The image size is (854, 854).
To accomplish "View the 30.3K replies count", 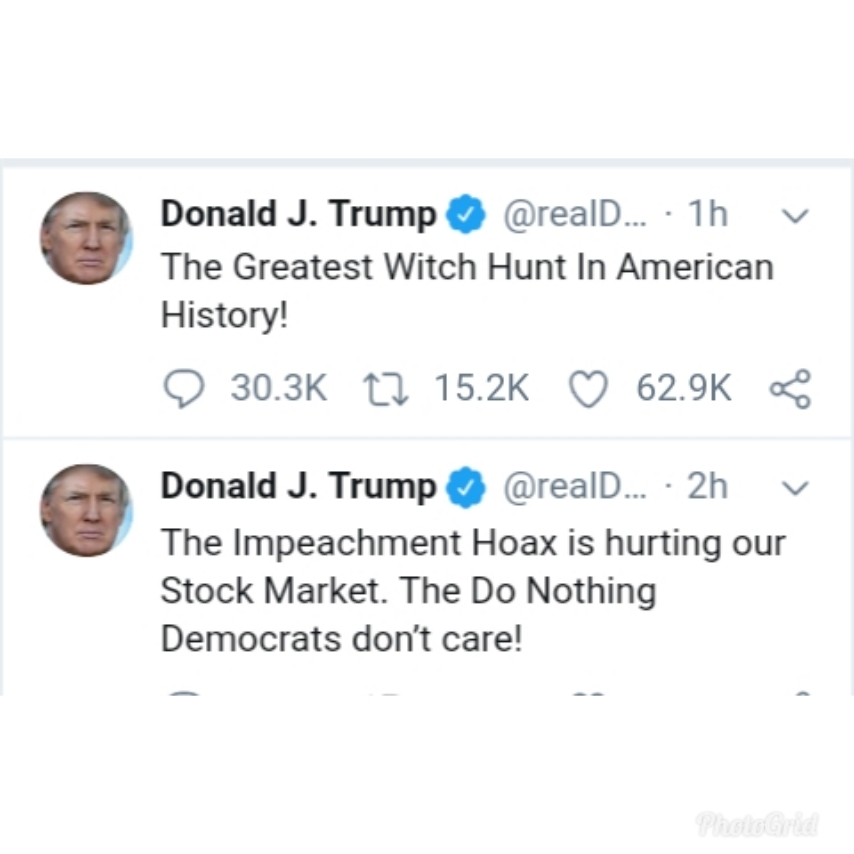I will tap(278, 388).
